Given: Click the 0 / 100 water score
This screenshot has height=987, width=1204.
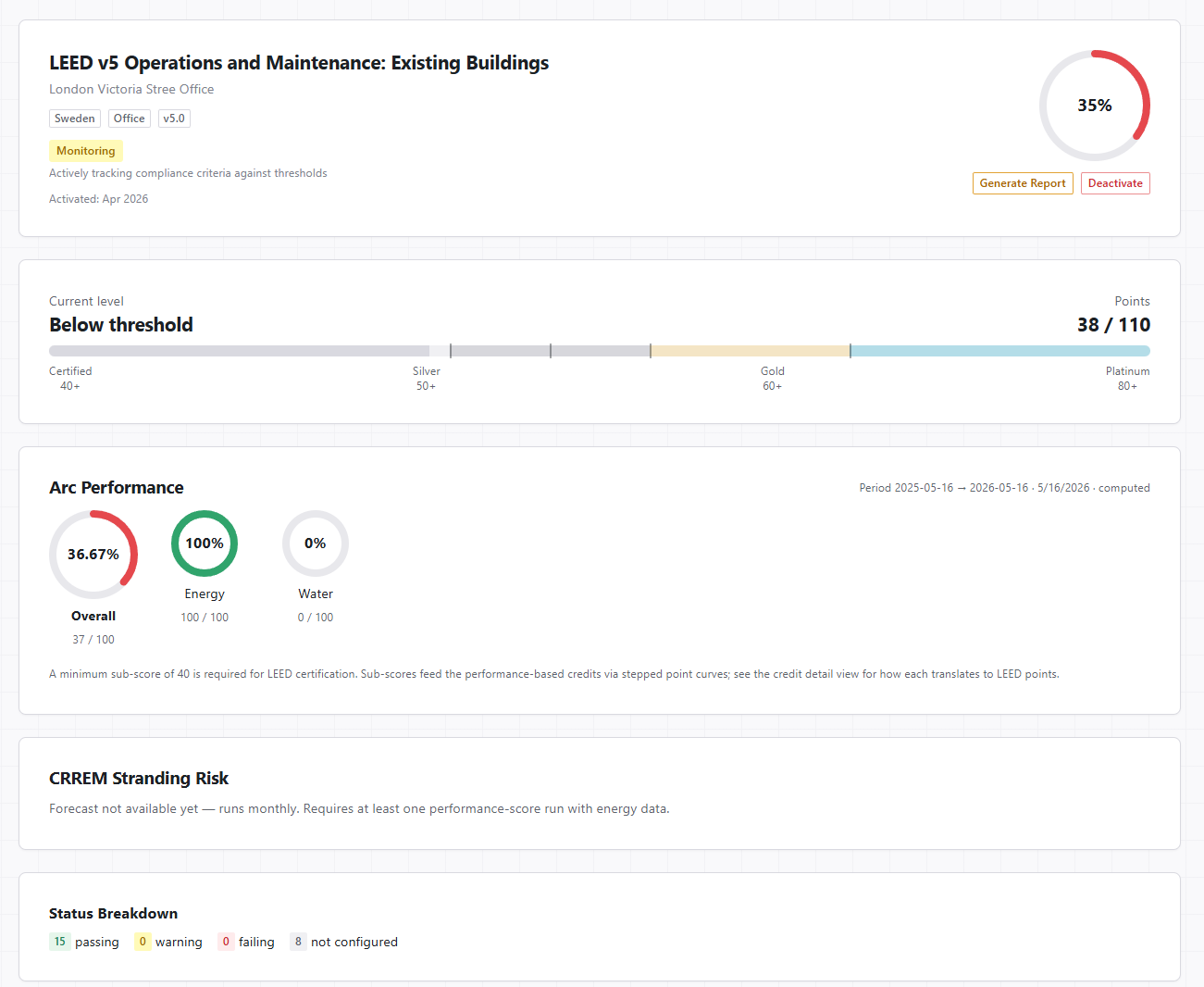Looking at the screenshot, I should [316, 618].
